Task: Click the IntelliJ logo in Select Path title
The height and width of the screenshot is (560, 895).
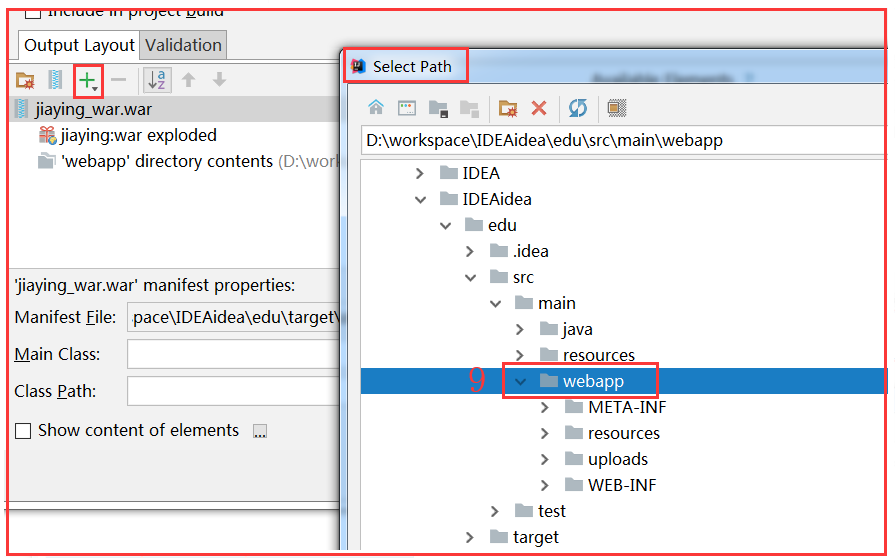Action: (x=358, y=66)
